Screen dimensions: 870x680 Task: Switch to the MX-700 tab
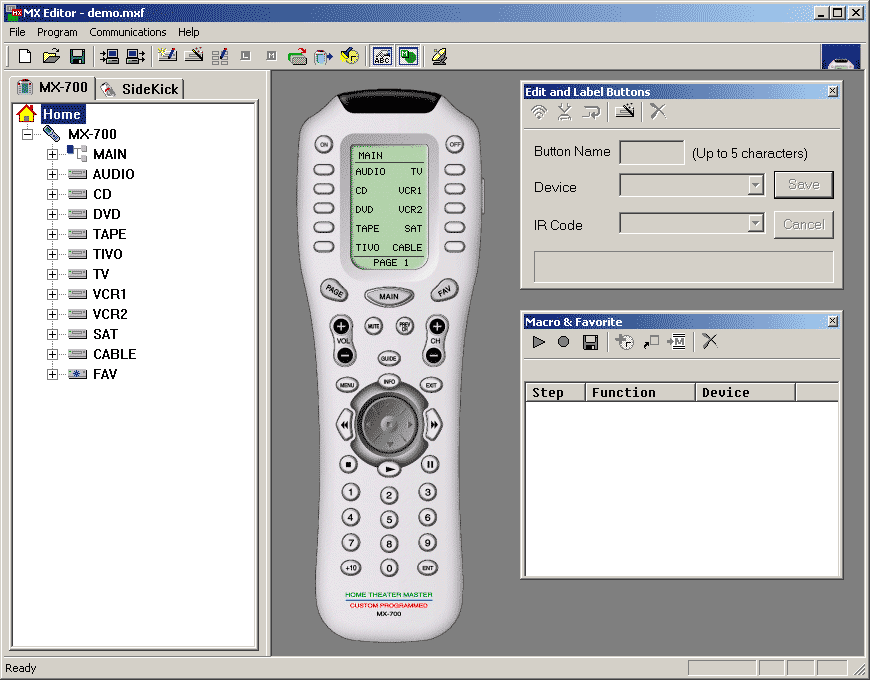pos(53,88)
